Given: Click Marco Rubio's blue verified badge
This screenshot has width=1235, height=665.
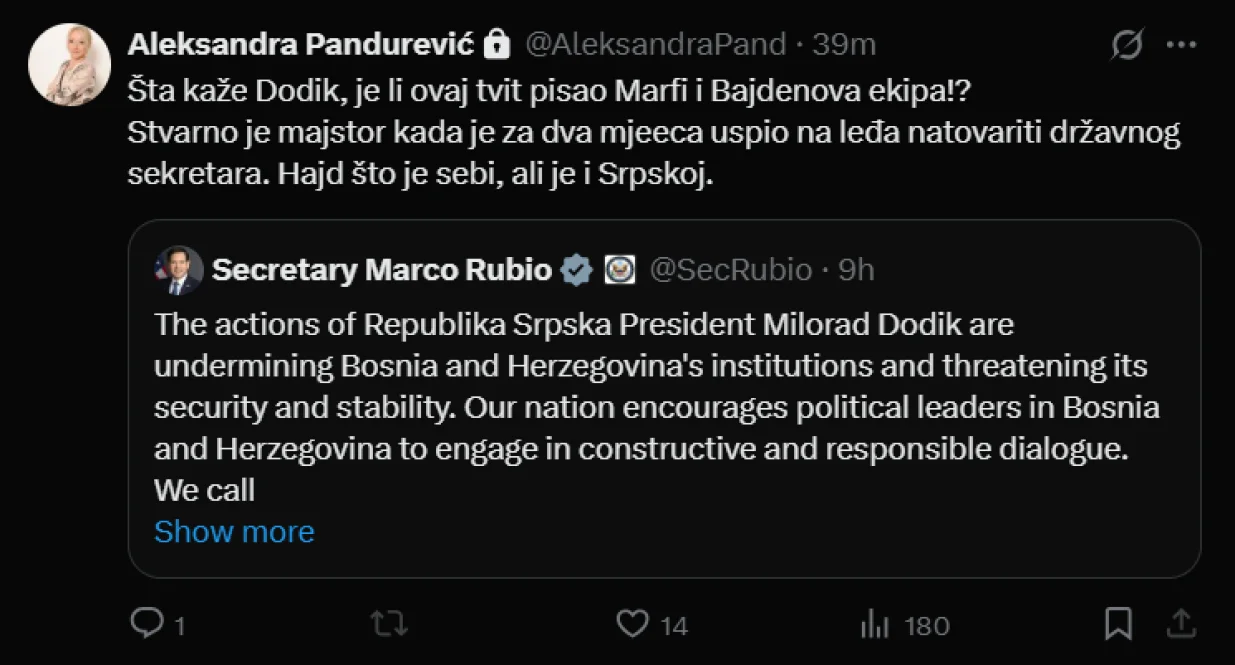Looking at the screenshot, I should [x=574, y=268].
